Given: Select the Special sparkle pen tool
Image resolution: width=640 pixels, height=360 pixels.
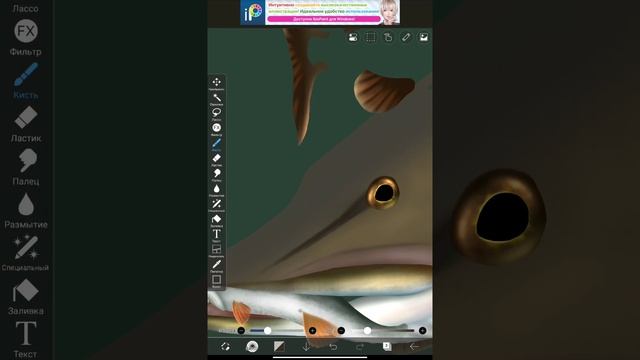Looking at the screenshot, I should click(x=216, y=205).
